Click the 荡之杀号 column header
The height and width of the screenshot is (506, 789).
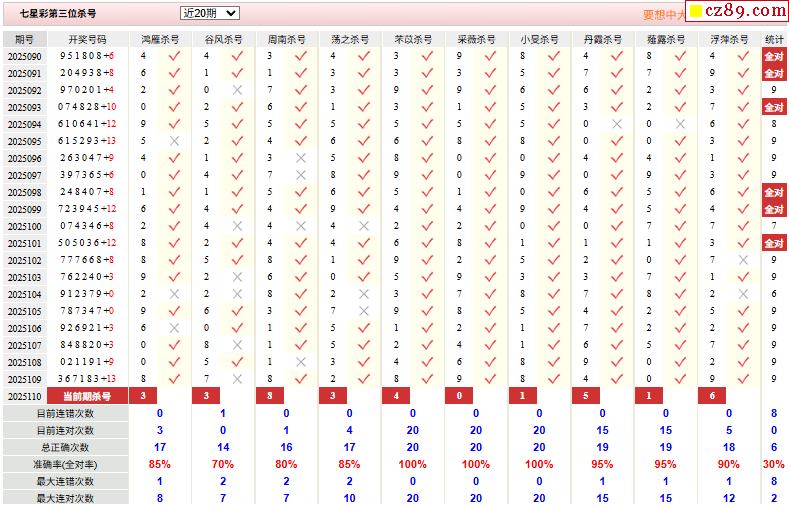pyautogui.click(x=350, y=39)
